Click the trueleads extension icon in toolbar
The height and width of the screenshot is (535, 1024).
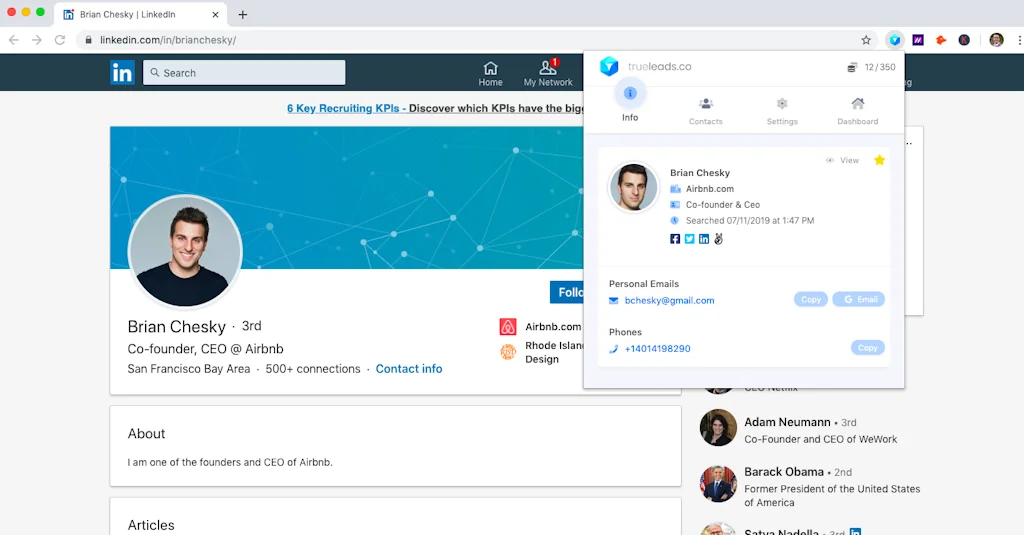895,40
